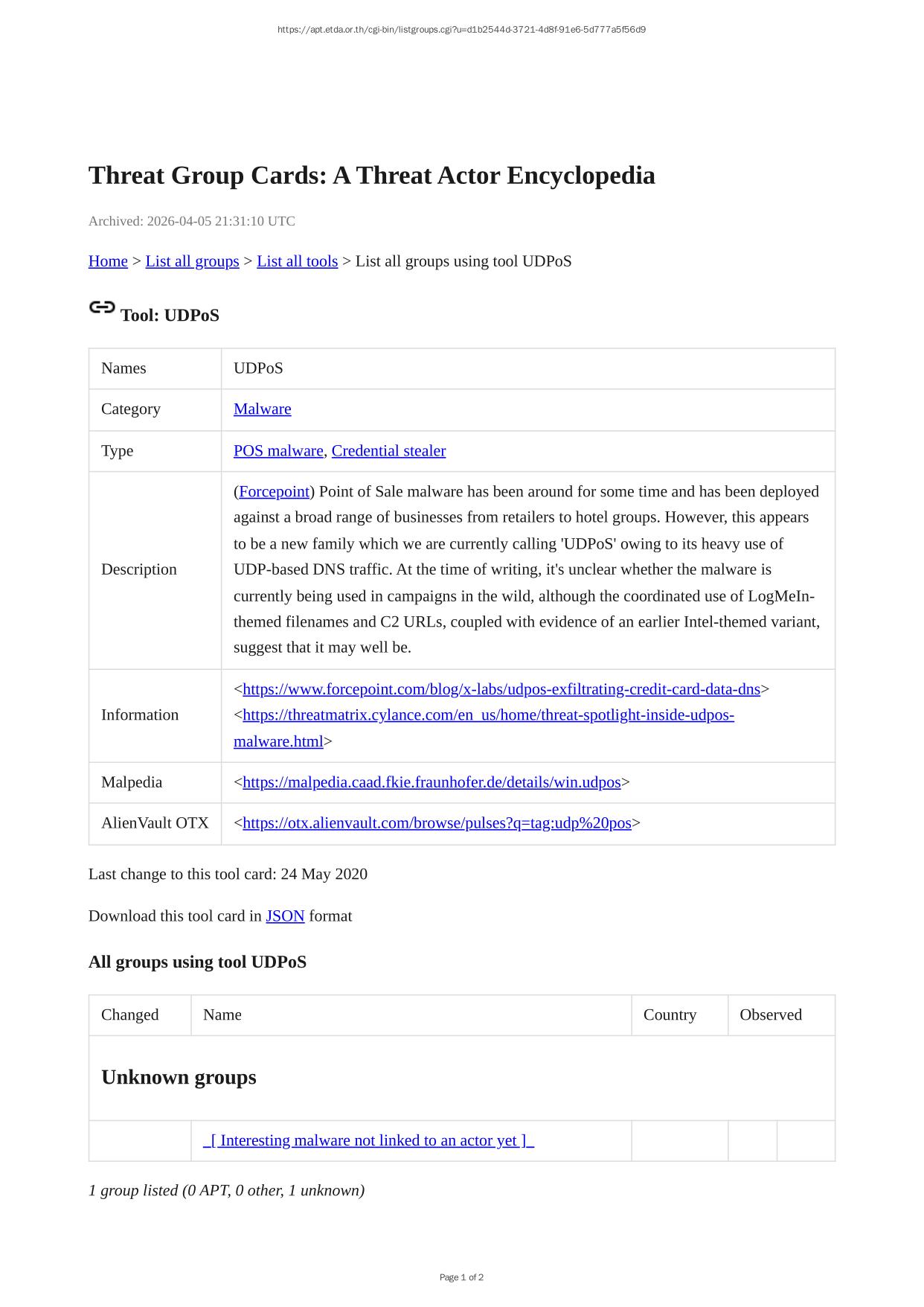Click the Observed column header
The image size is (924, 1307).
770,1015
